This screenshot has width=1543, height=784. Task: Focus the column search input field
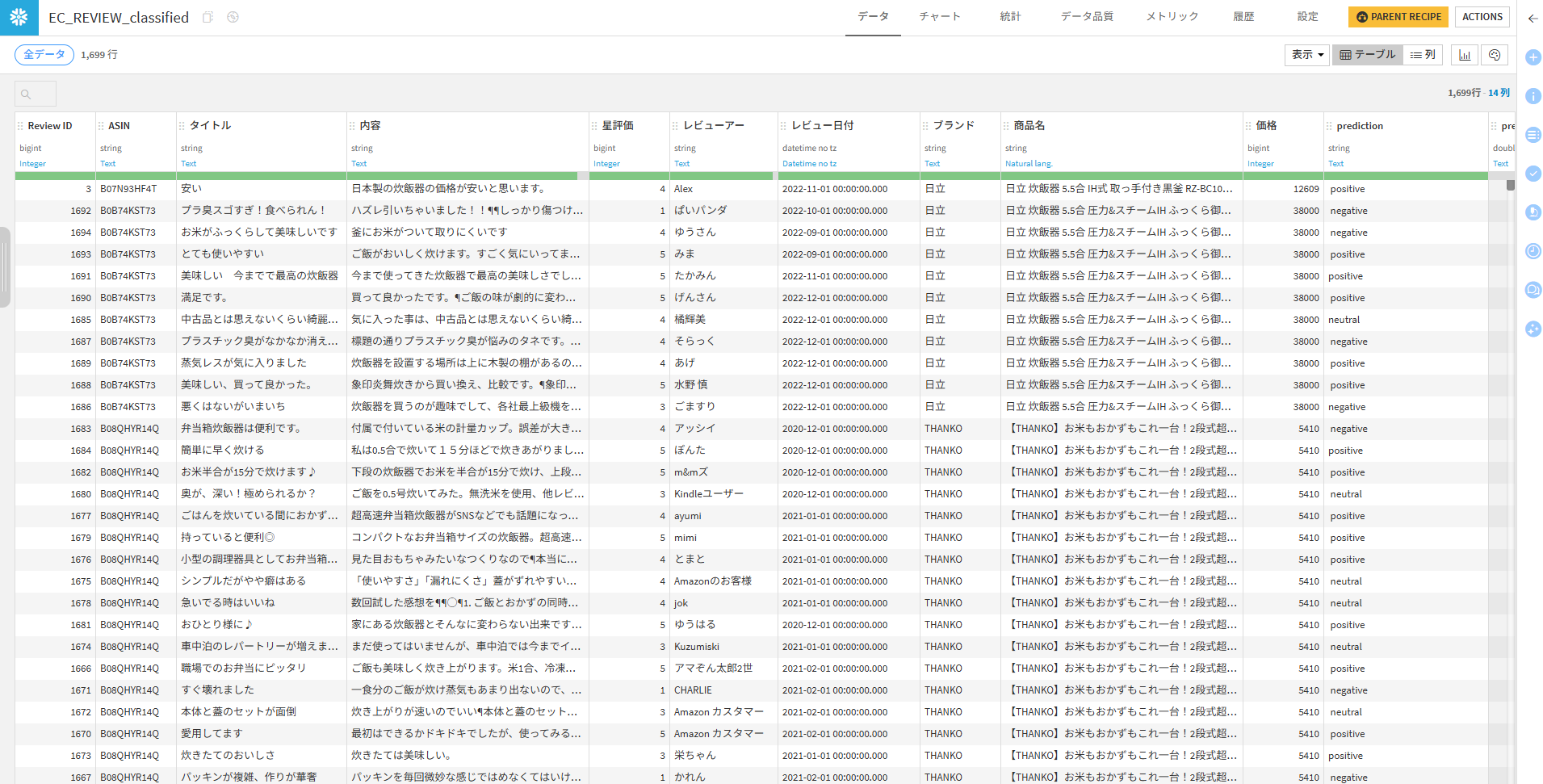(x=36, y=94)
